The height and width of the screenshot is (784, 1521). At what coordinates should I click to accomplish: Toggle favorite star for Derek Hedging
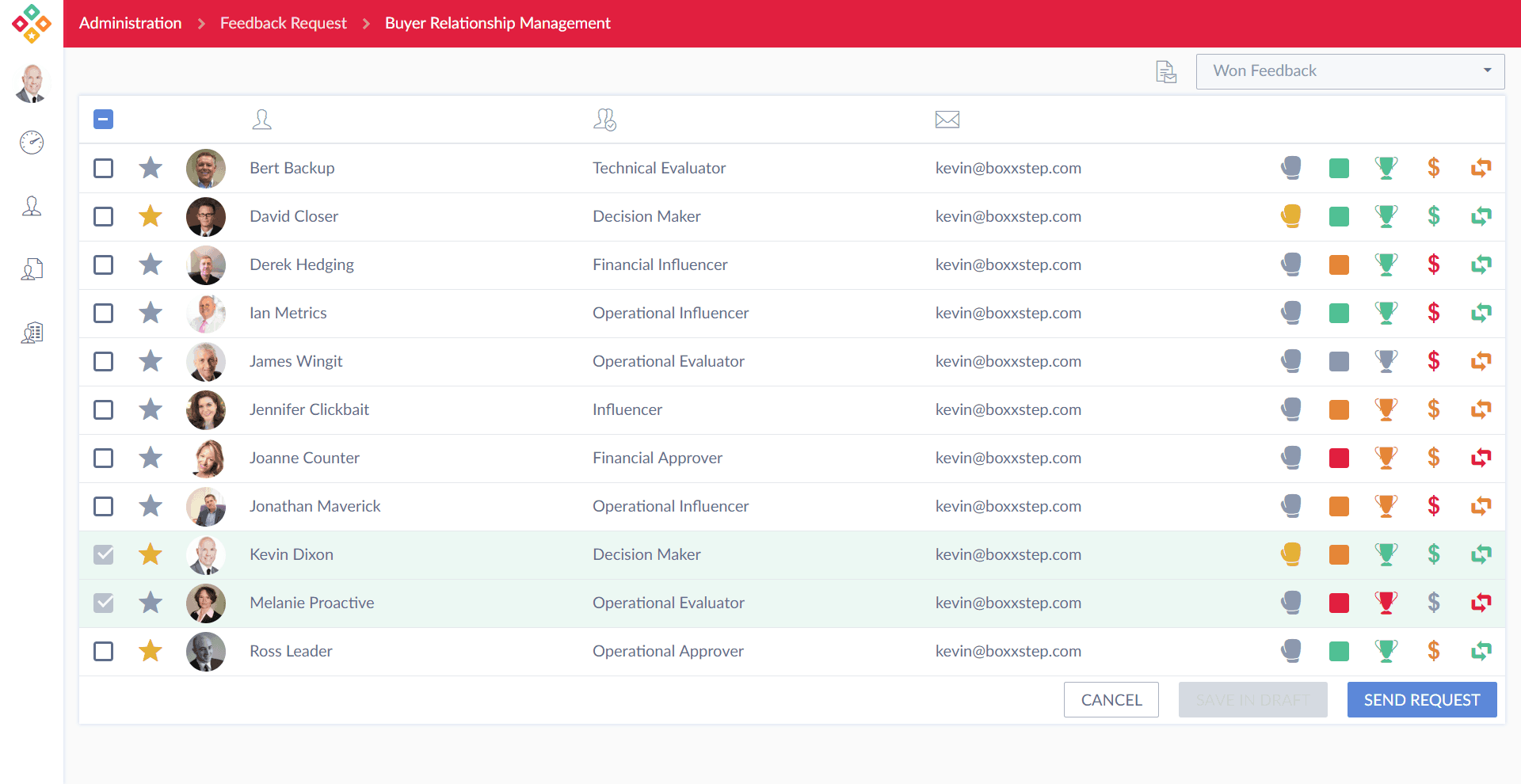pos(151,265)
